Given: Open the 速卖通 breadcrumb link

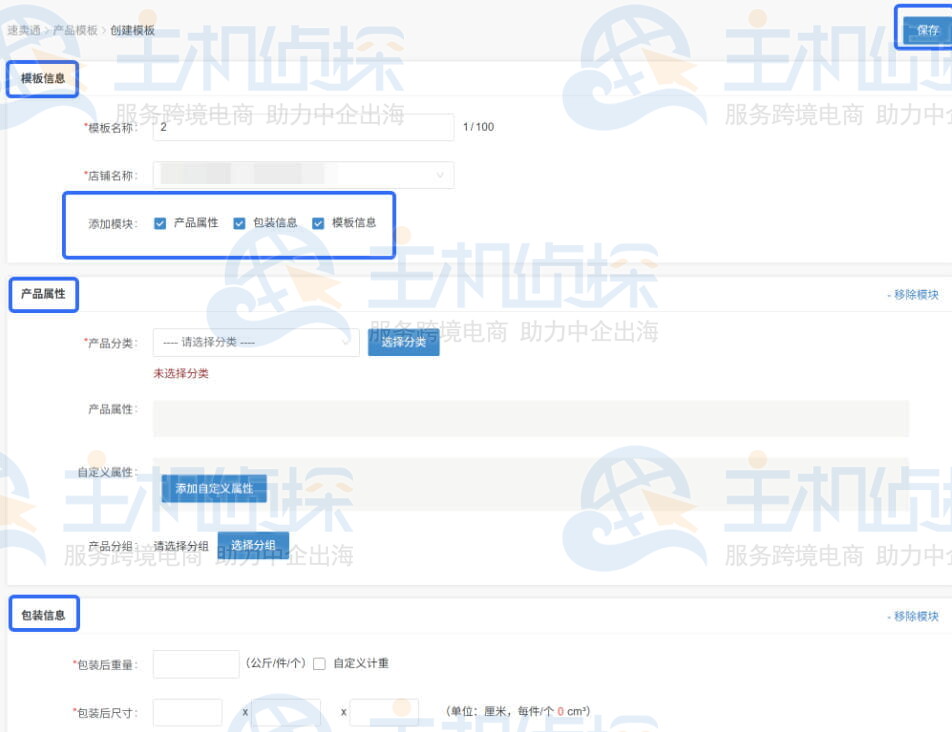Looking at the screenshot, I should coord(24,30).
